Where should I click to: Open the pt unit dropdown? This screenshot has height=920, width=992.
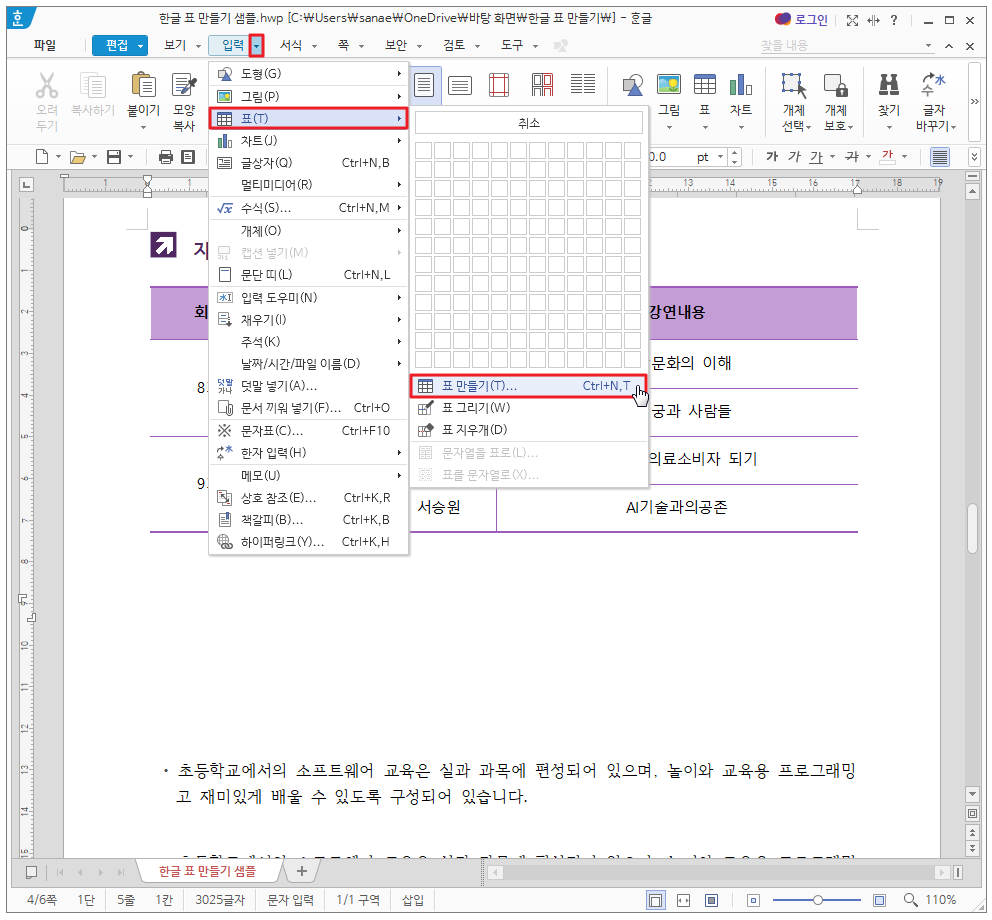[720, 156]
